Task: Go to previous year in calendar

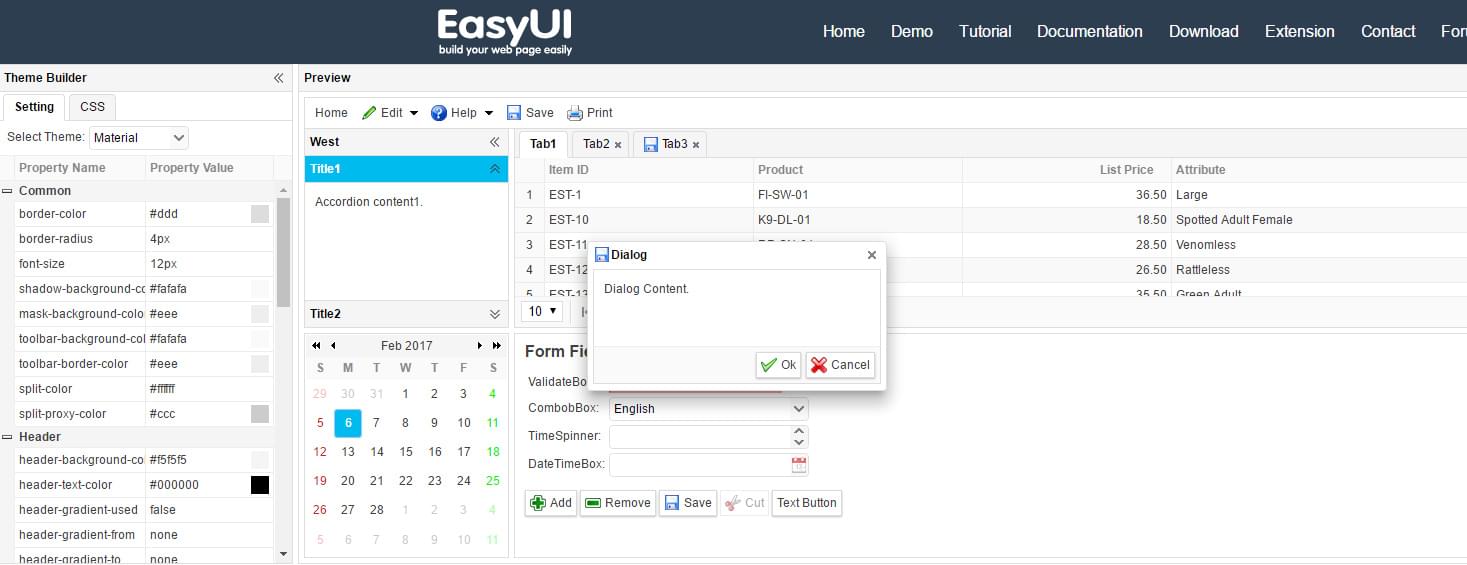Action: [317, 346]
